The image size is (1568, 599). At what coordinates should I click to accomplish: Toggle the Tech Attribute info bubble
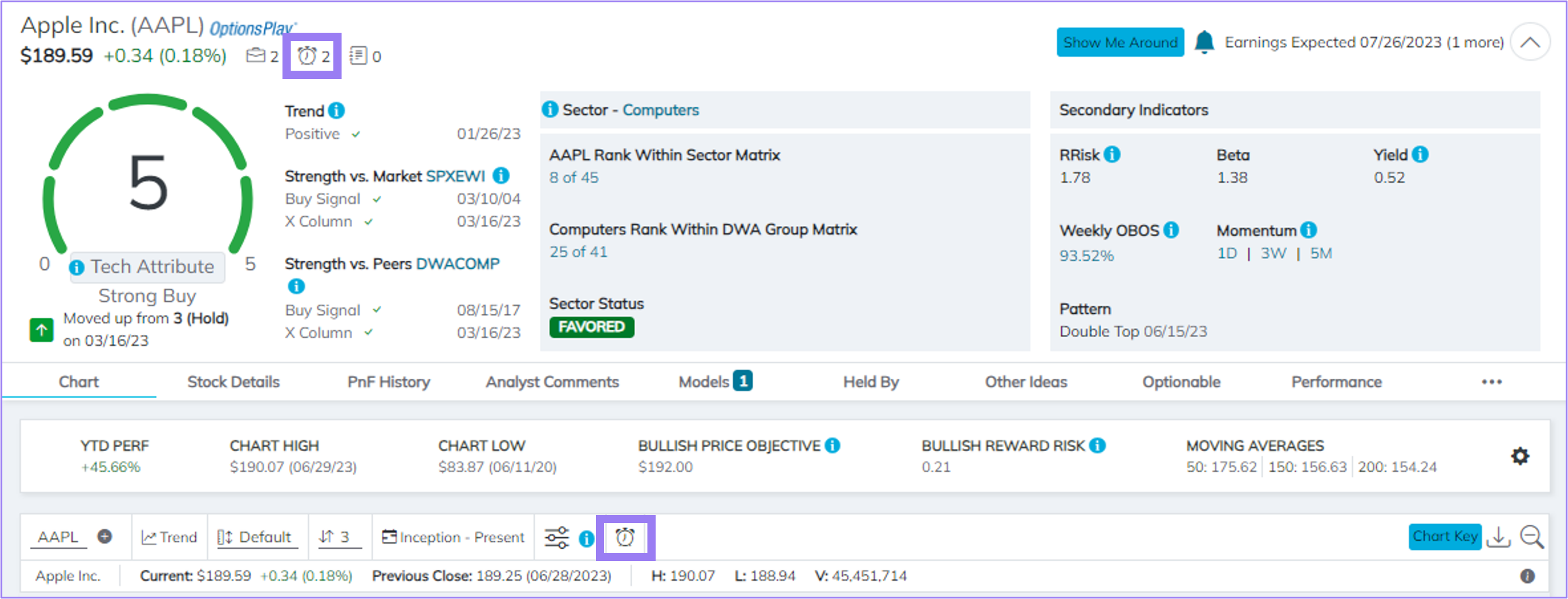pos(77,266)
